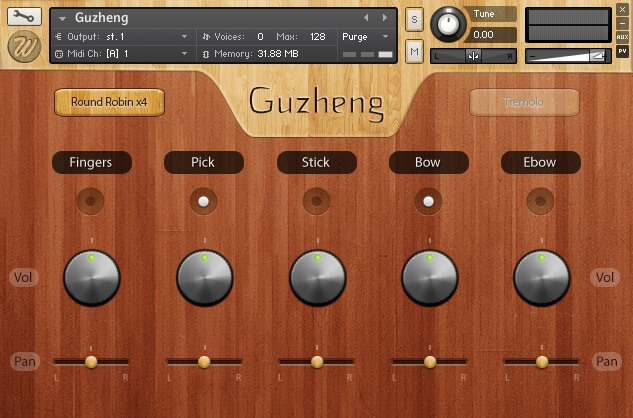The width and height of the screenshot is (633, 418).
Task: Click the Max voices value 128
Action: click(318, 37)
